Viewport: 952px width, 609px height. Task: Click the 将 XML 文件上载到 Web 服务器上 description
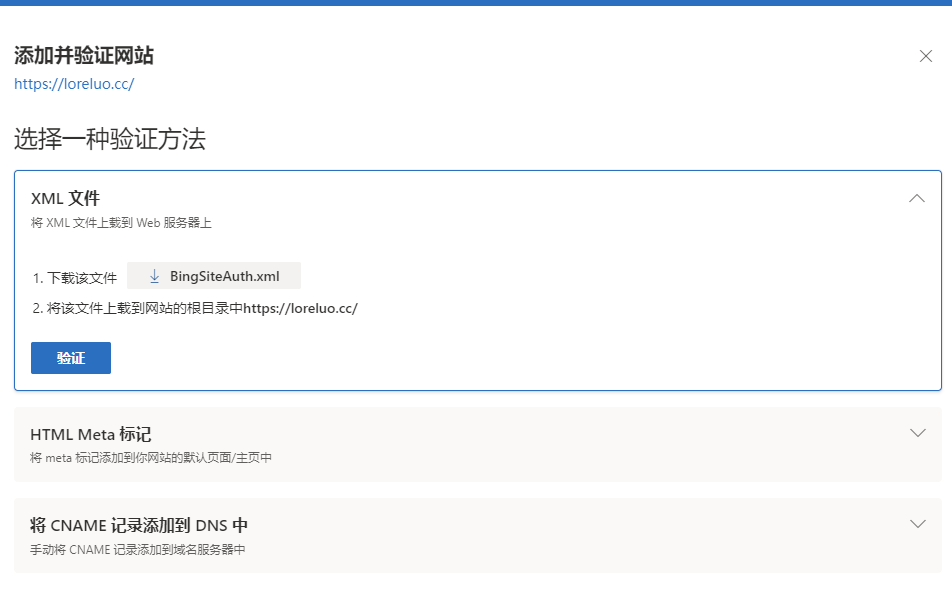click(121, 223)
